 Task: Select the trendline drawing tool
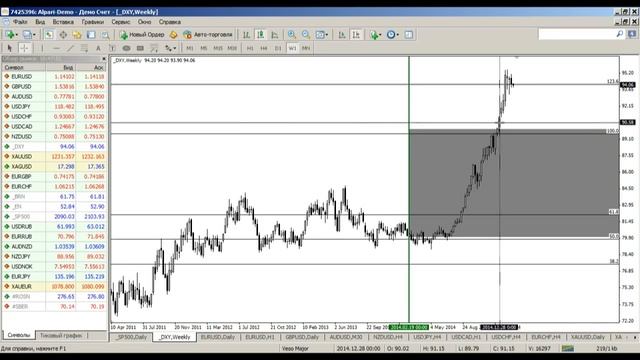click(70, 48)
